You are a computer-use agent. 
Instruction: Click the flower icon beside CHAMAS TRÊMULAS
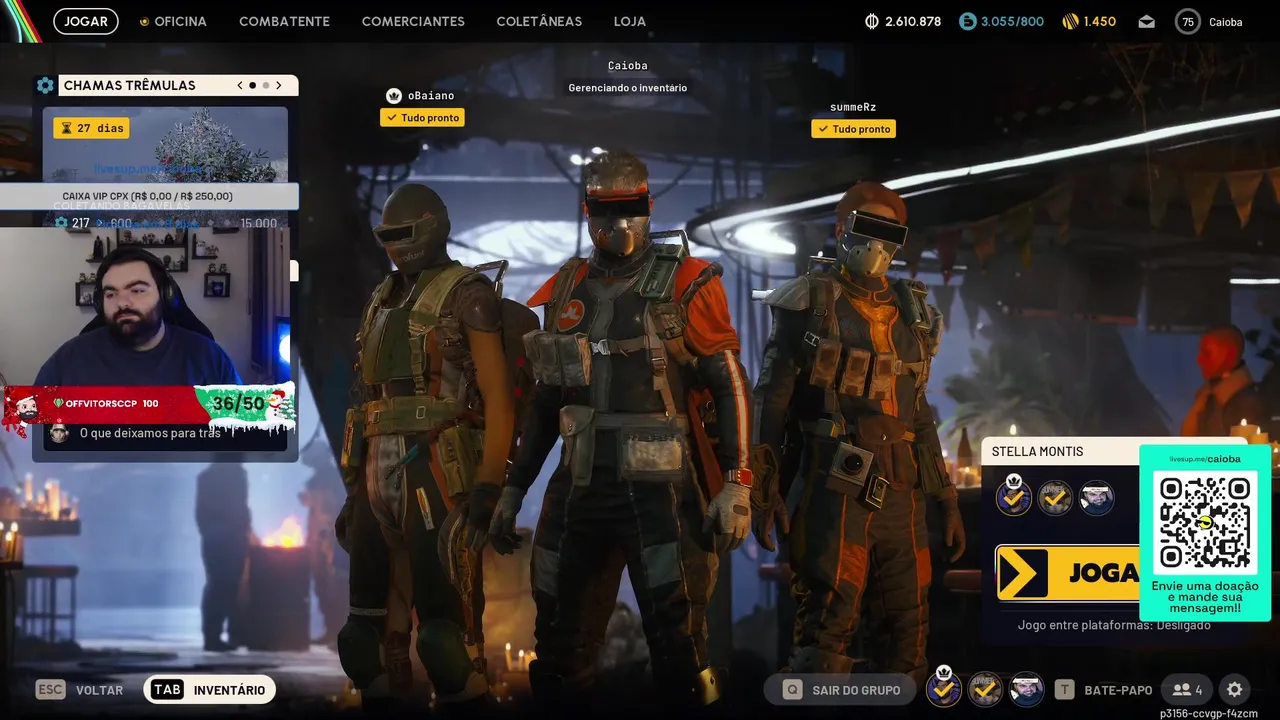pos(45,86)
